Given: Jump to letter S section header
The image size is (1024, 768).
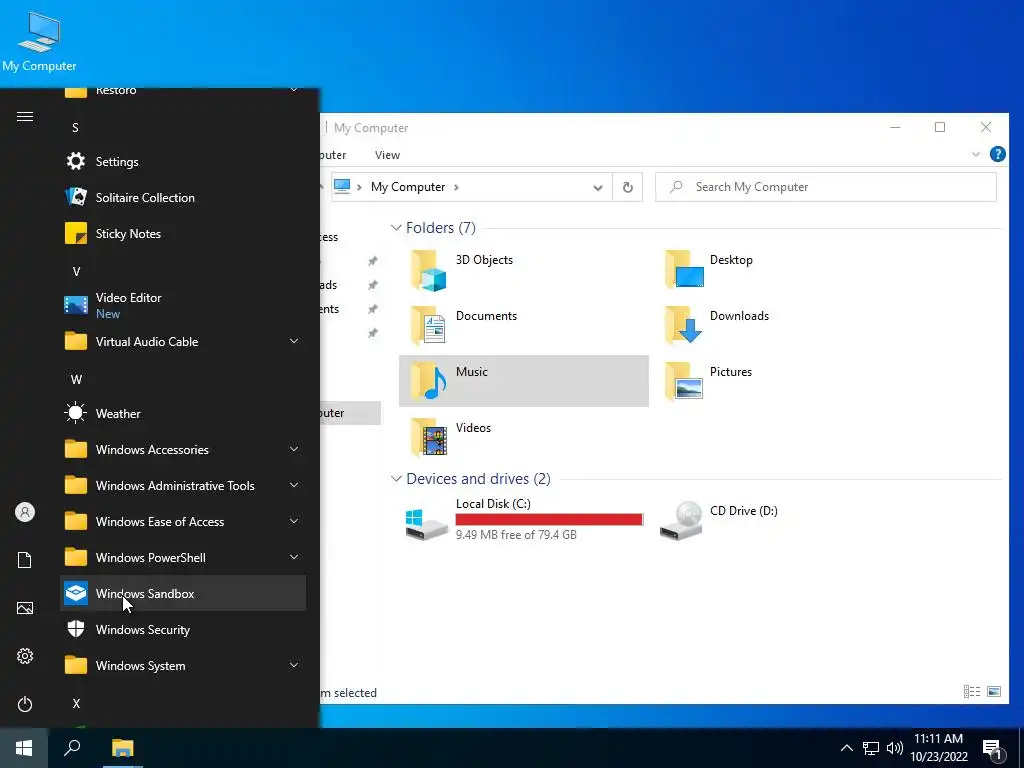Looking at the screenshot, I should coord(75,127).
